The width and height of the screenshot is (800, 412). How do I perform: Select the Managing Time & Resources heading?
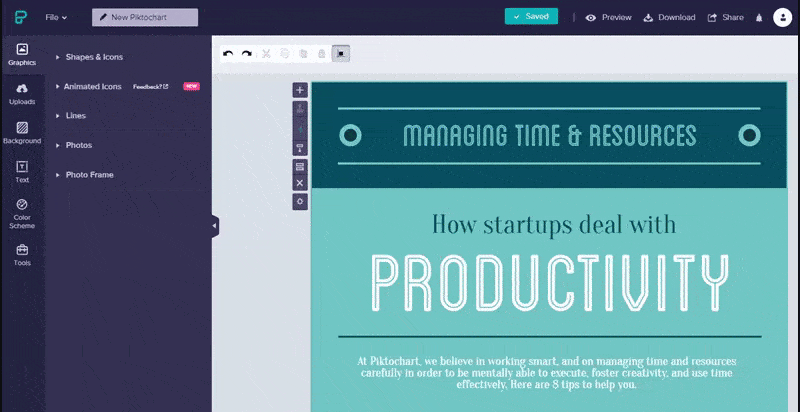tap(549, 136)
